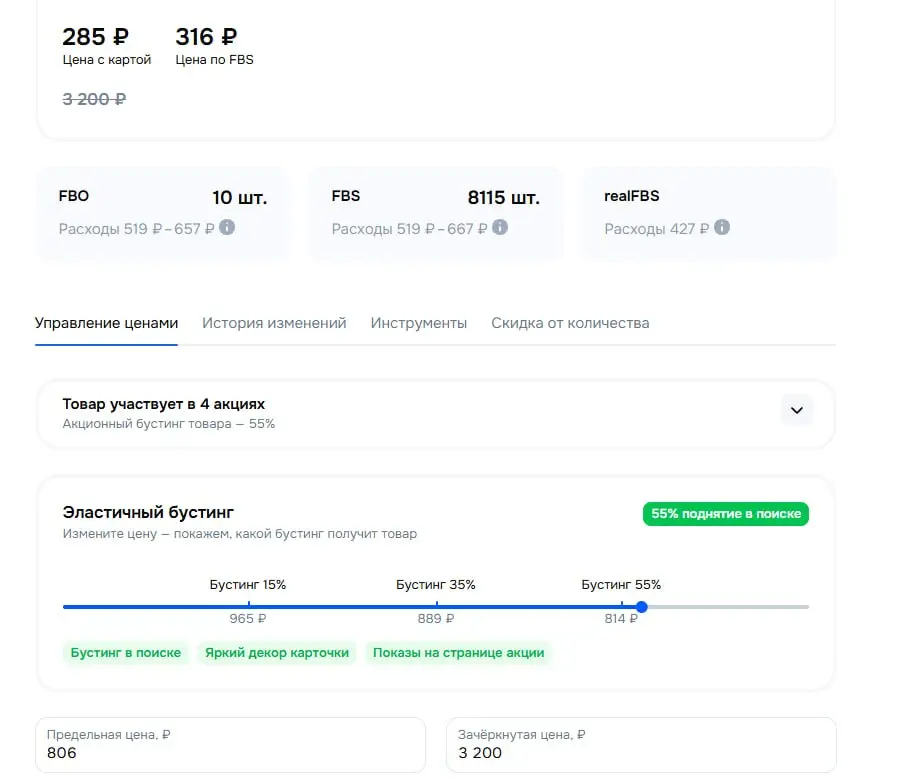Switch to the Управление ценами tab
This screenshot has width=905, height=784.
106,323
